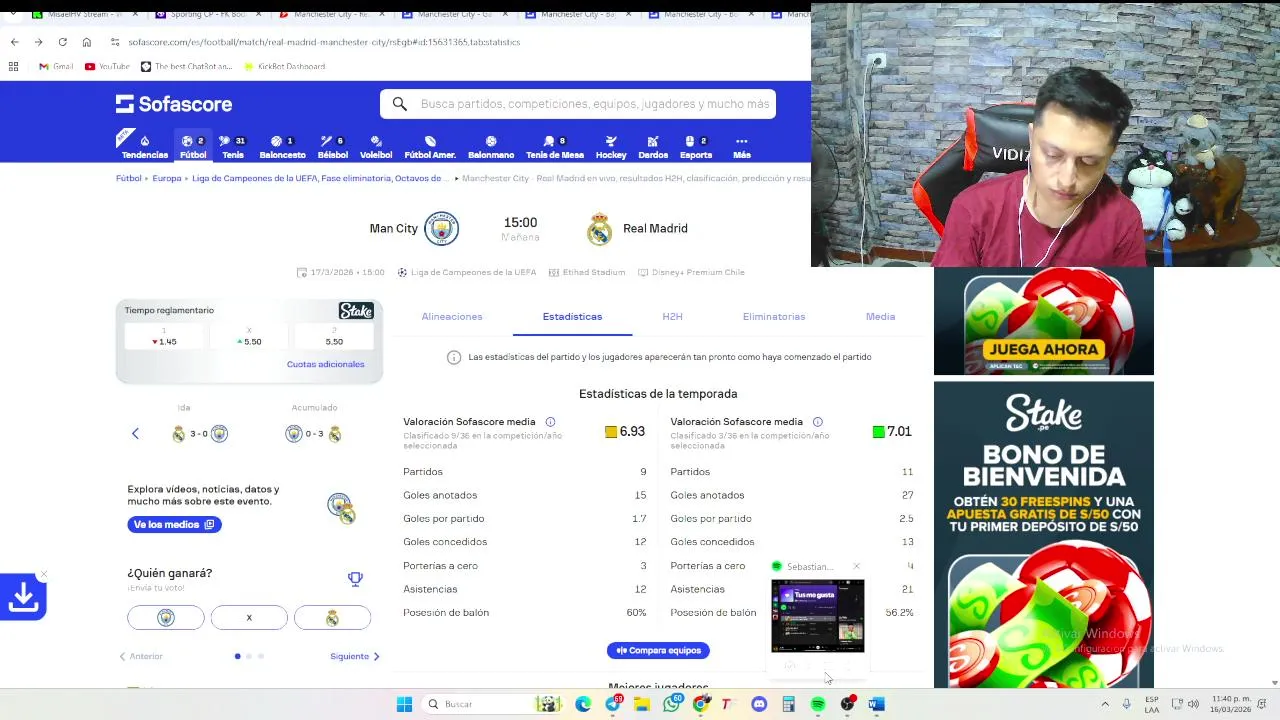Vote for draw X option
Image resolution: width=1280 pixels, height=720 pixels.
pos(249,618)
